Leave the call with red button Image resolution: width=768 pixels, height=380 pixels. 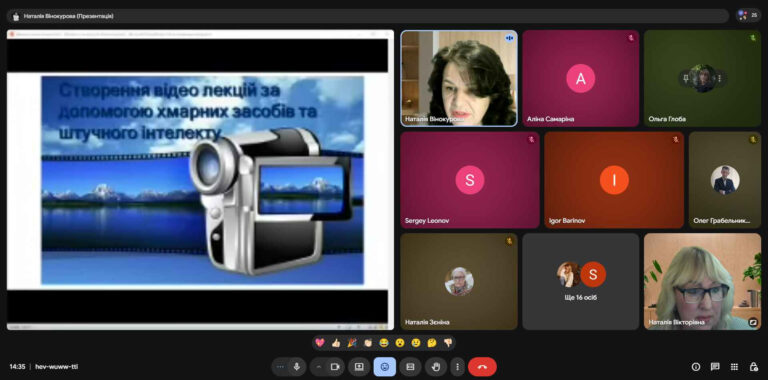click(482, 366)
